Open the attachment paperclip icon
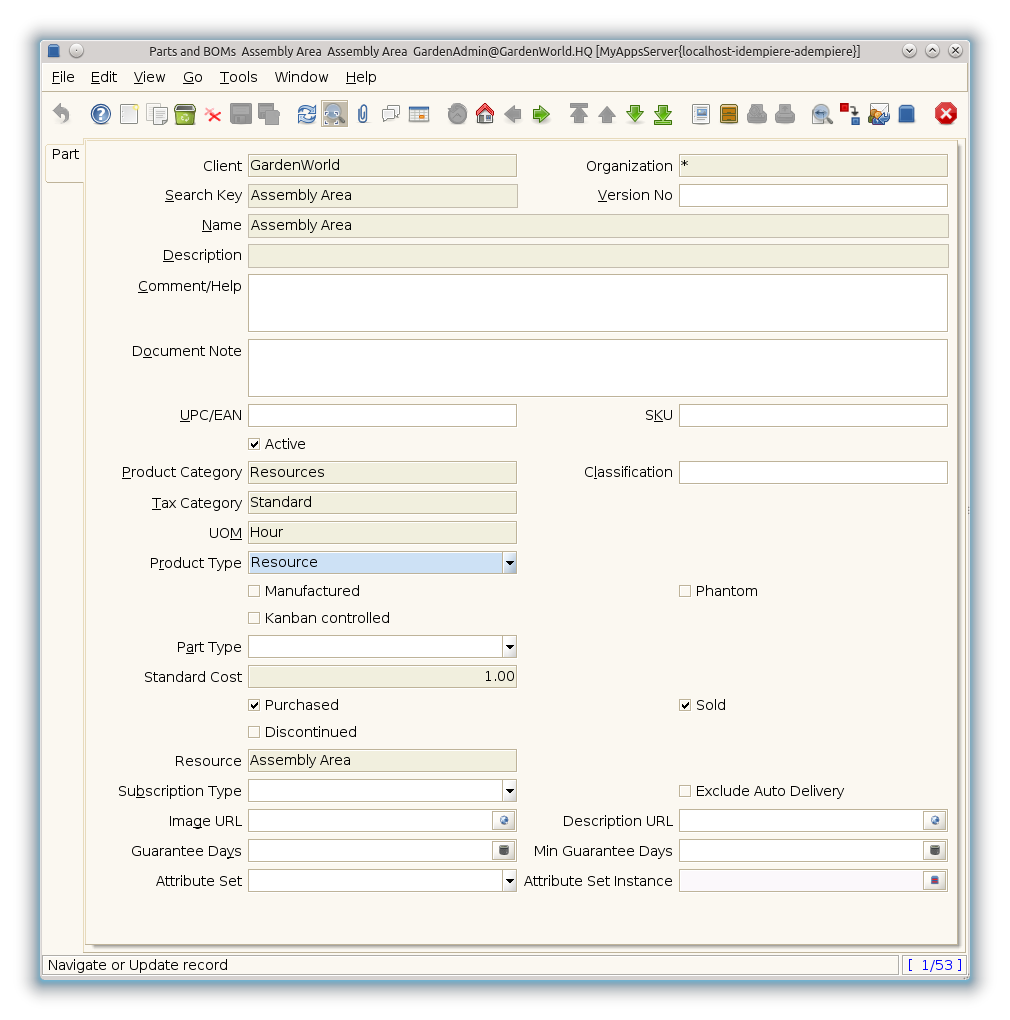 click(x=363, y=114)
